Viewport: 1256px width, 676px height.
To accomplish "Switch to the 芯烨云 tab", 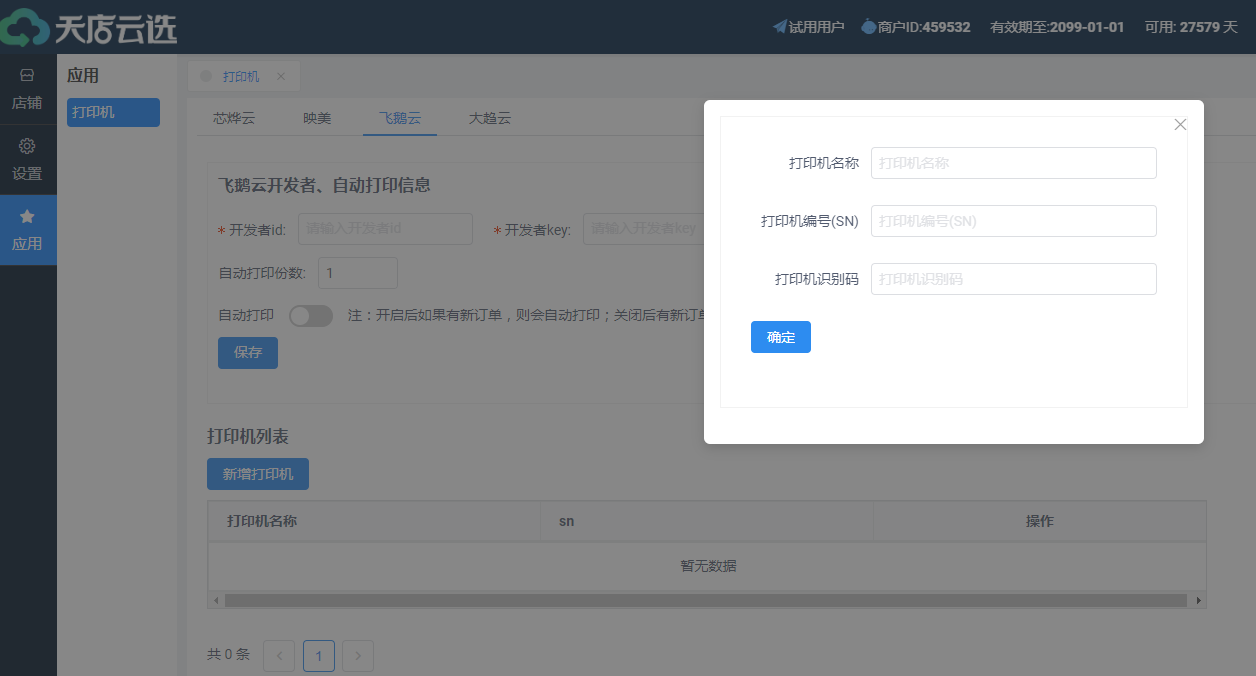I will [234, 118].
